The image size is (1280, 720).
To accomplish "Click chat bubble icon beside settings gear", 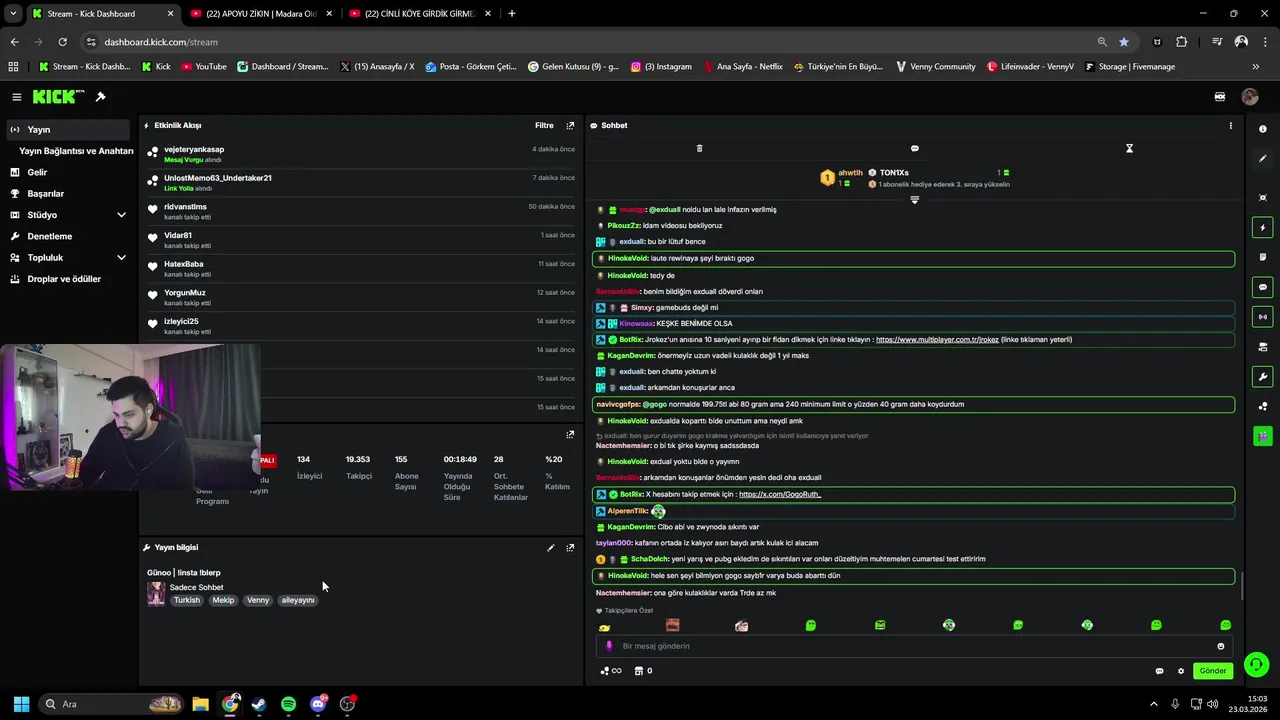I will 1159,671.
